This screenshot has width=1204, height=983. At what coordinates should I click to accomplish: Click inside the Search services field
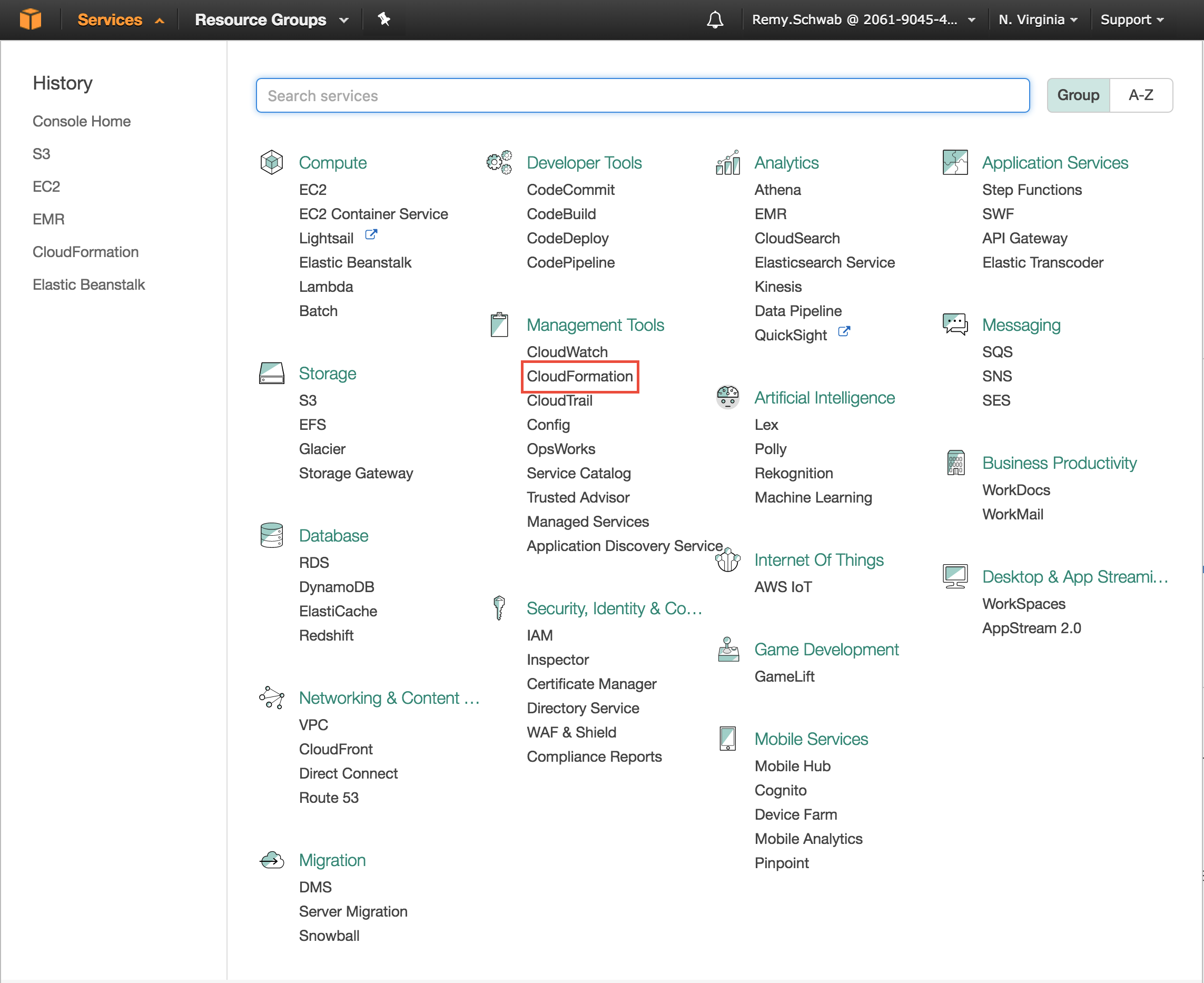coord(643,95)
